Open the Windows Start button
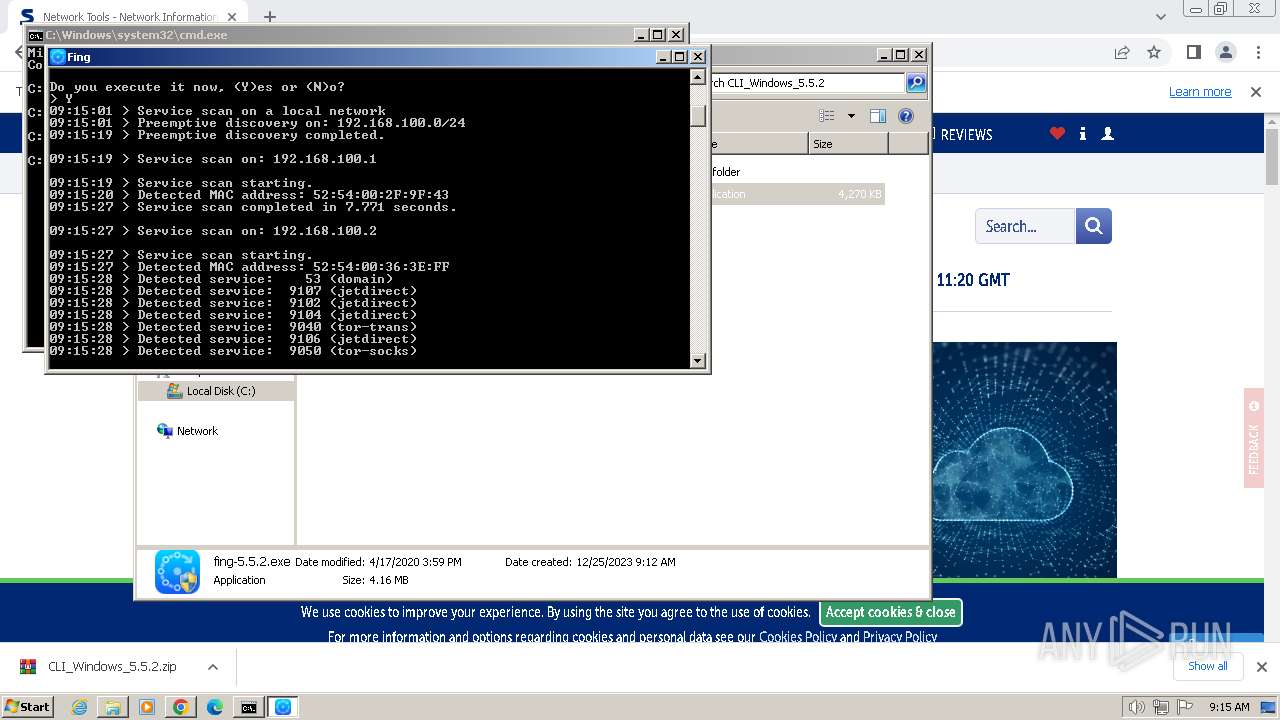 (27, 707)
